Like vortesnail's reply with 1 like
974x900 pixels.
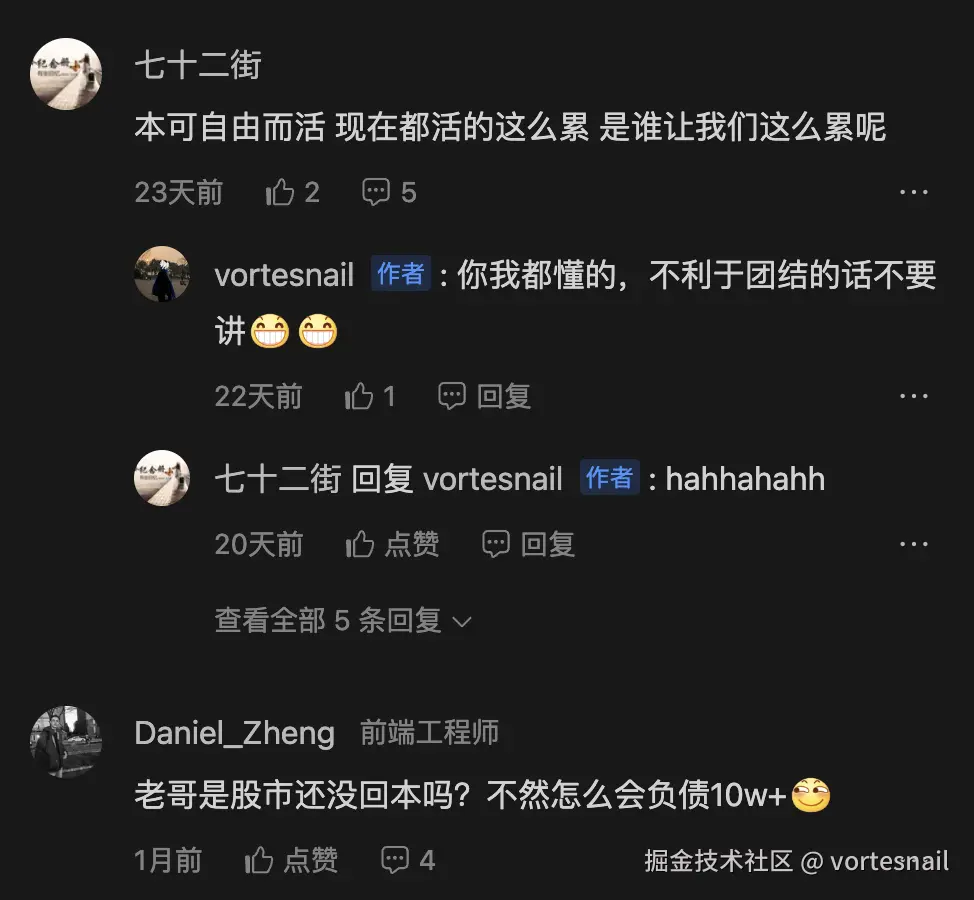pos(370,396)
